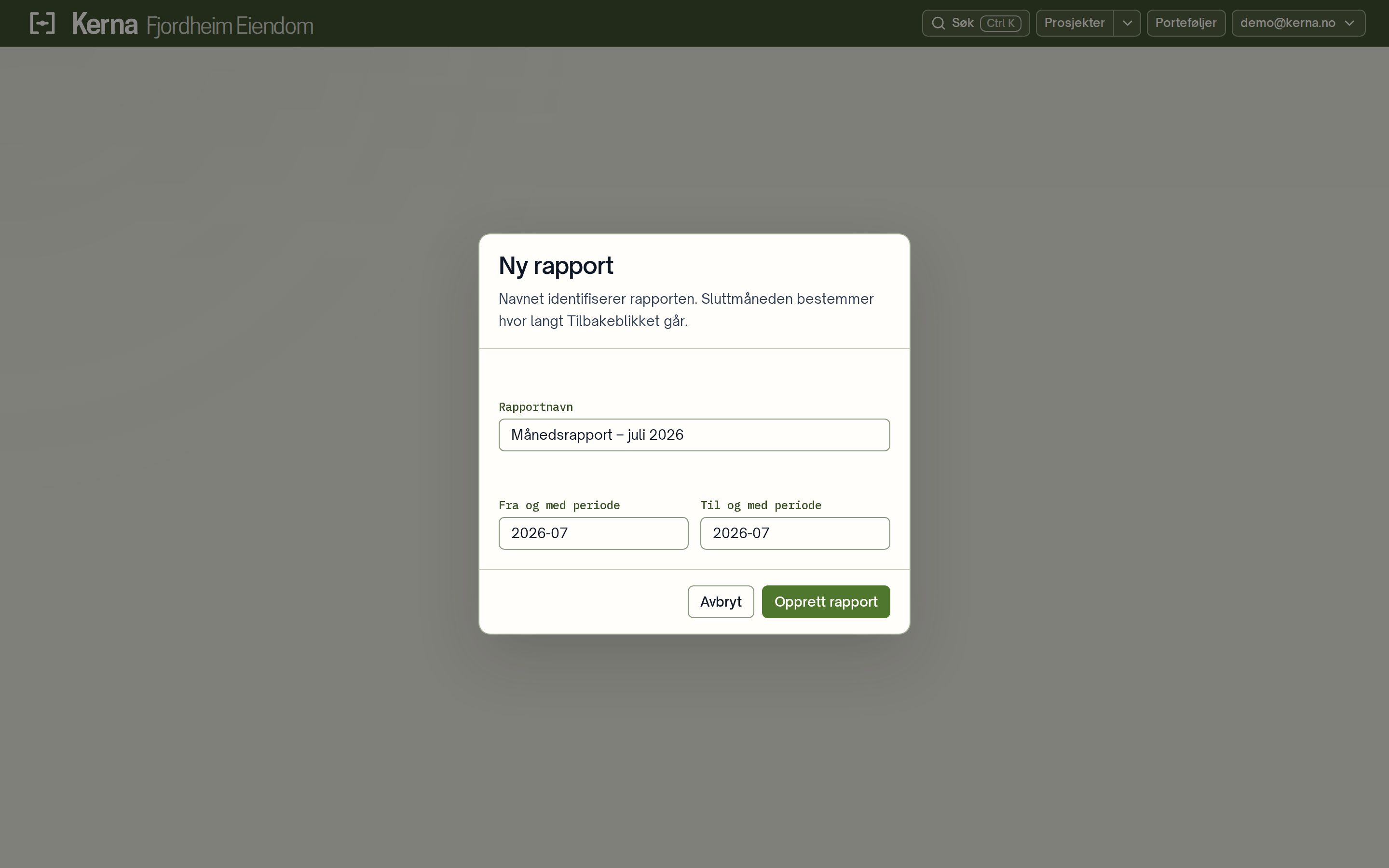Click Opprett rapport to create report
The image size is (1389, 868).
tap(825, 602)
